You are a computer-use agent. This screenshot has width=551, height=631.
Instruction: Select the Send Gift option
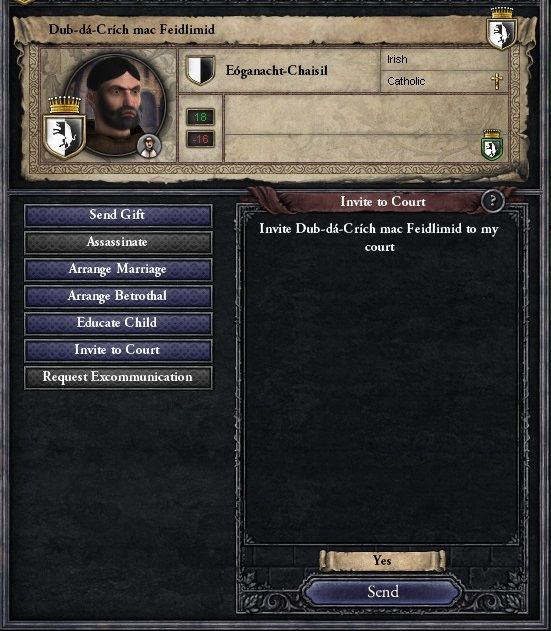tap(118, 215)
